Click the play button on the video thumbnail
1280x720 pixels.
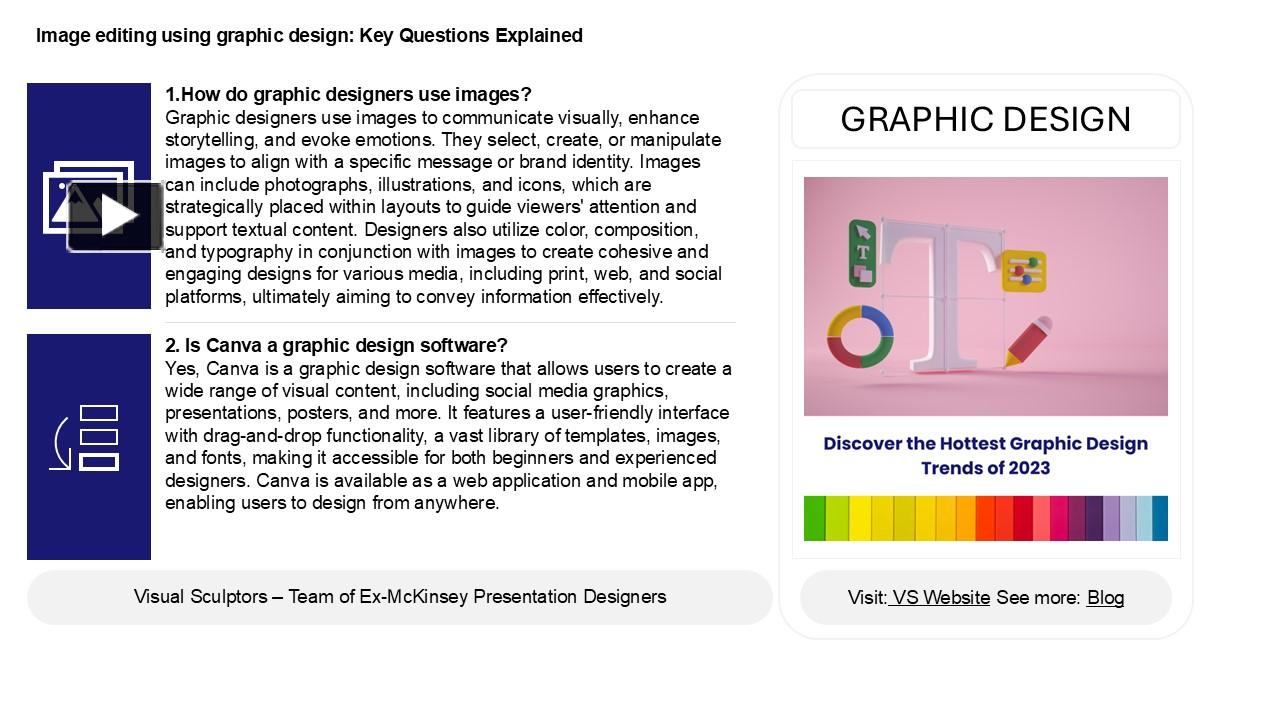(x=117, y=215)
